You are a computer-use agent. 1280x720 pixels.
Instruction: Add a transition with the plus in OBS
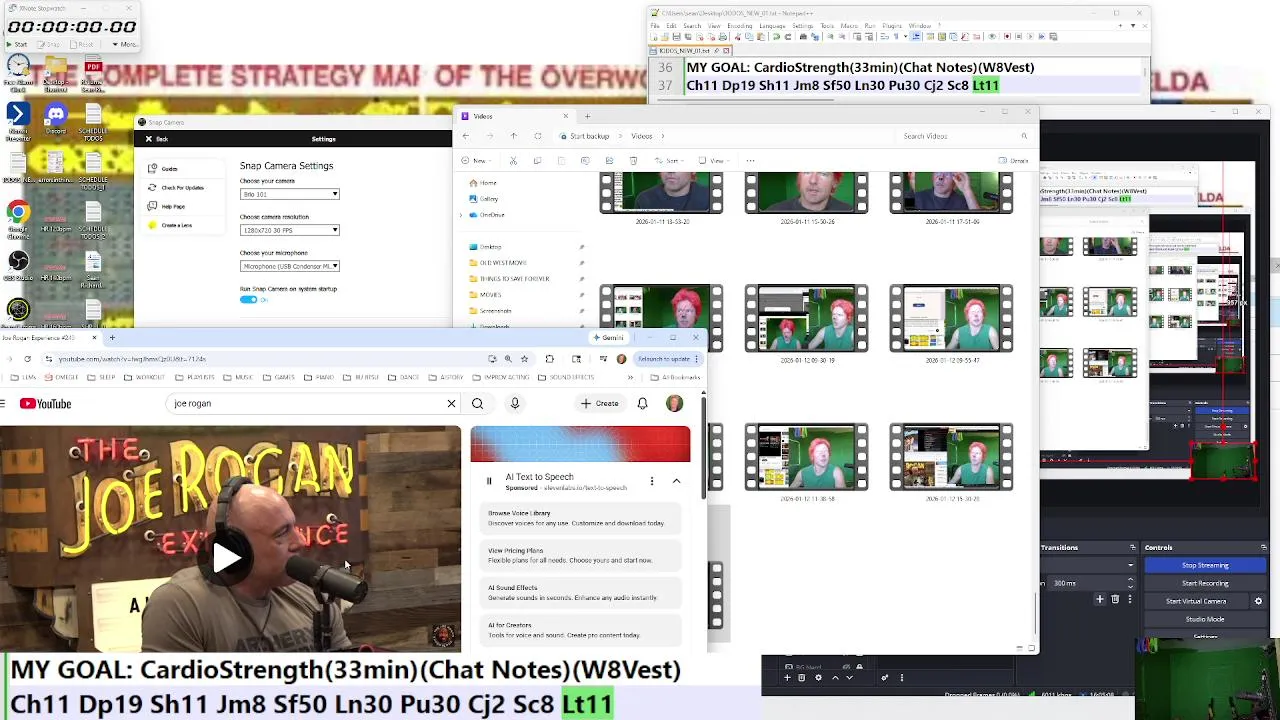(x=1100, y=600)
